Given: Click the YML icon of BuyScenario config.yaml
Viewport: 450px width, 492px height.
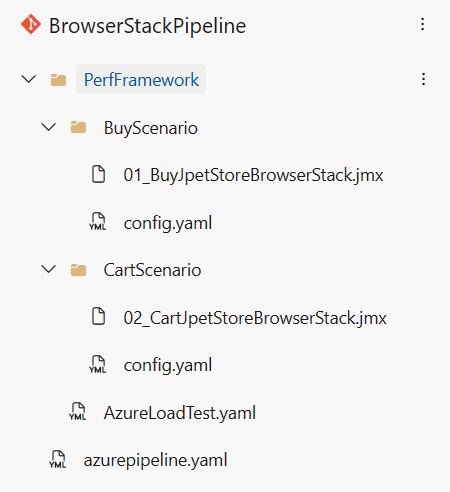Looking at the screenshot, I should click(98, 221).
